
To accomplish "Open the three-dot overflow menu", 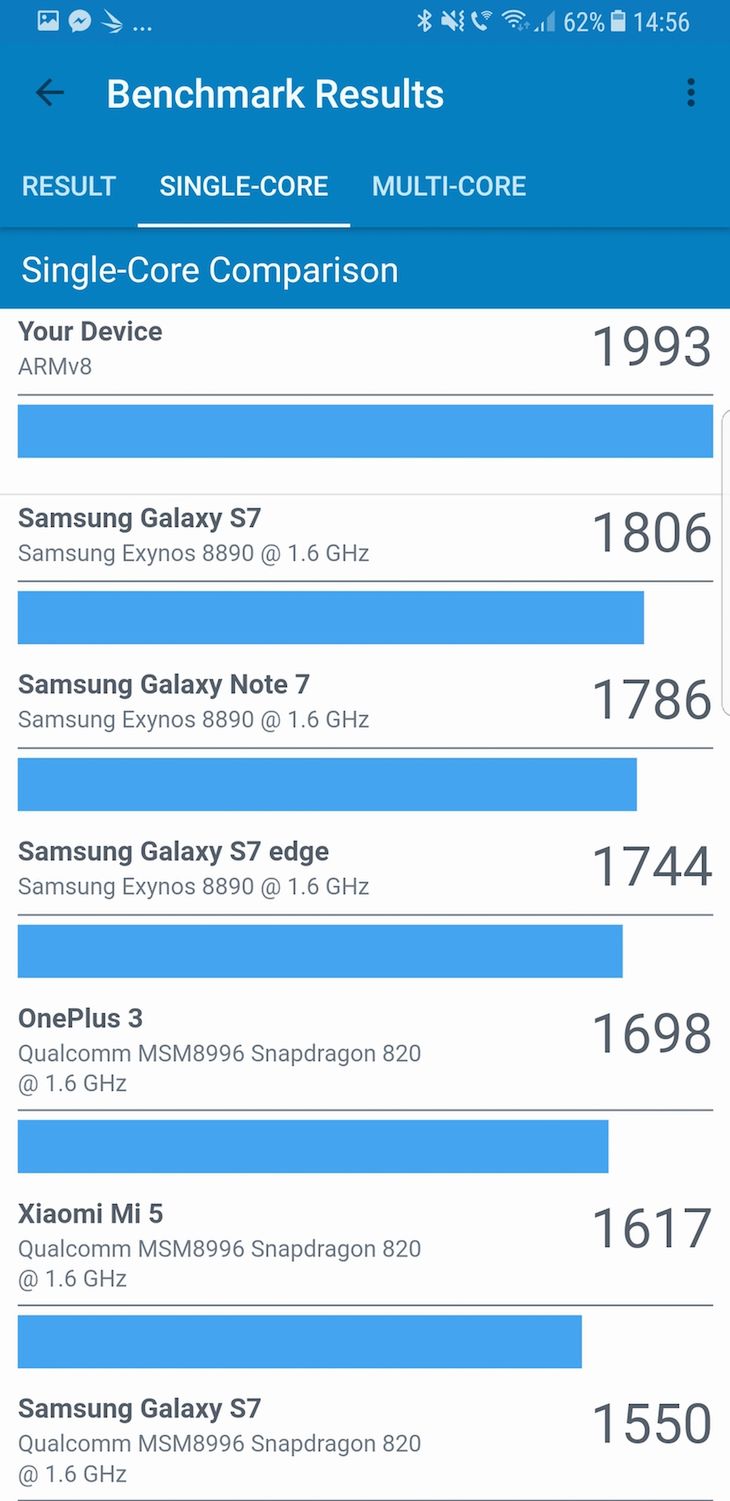I will tap(690, 93).
